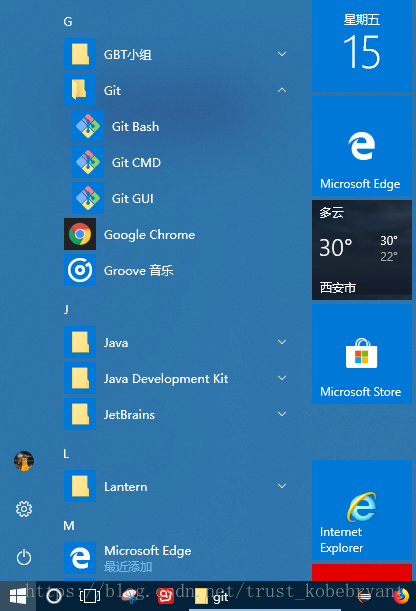Open Cortana circle in the taskbar

point(54,596)
